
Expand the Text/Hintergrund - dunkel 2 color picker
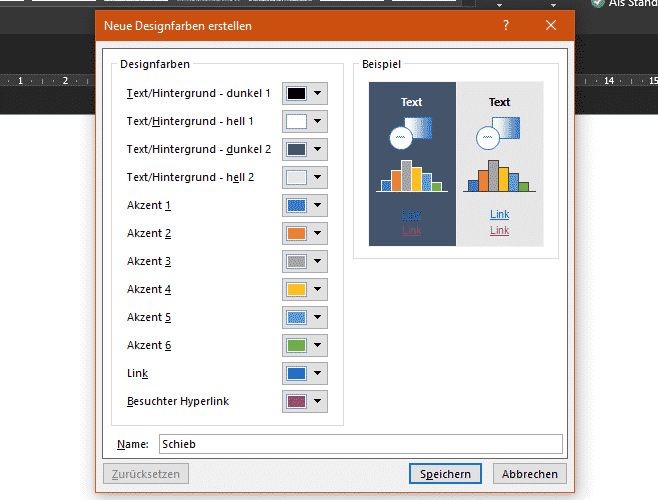click(305, 150)
